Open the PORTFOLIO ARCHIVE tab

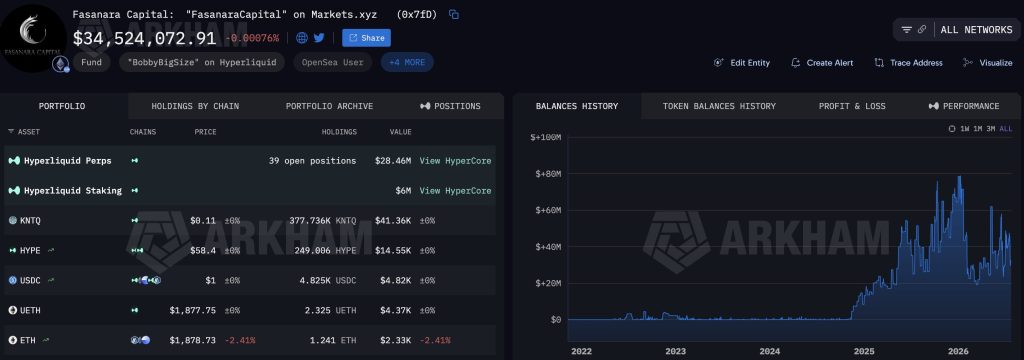329,106
